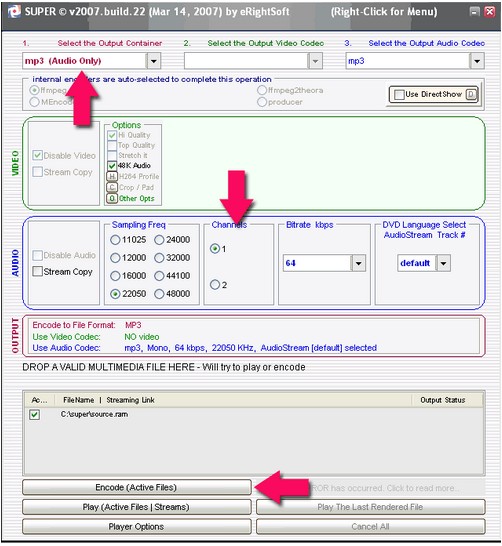Screen dimensions: 502x546
Task: Open the Other Opts 'O' button
Action: point(112,198)
